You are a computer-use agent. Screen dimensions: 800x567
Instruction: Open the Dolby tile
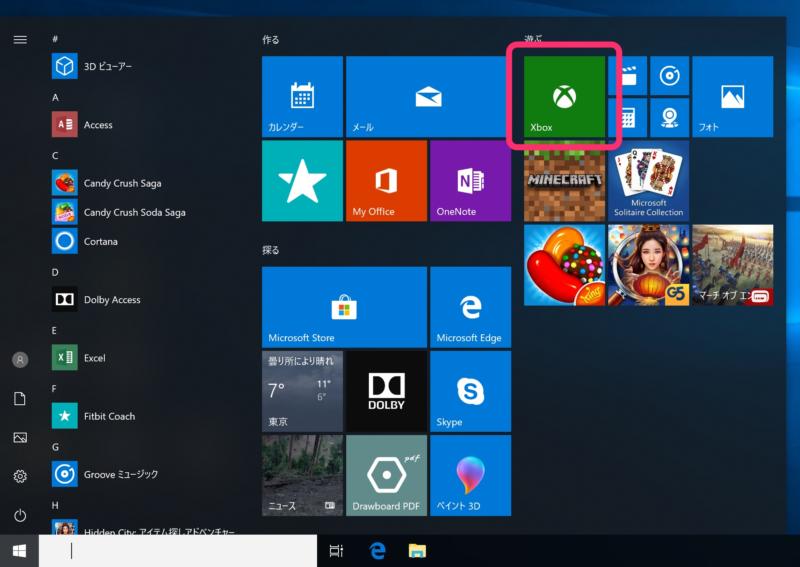[x=386, y=391]
